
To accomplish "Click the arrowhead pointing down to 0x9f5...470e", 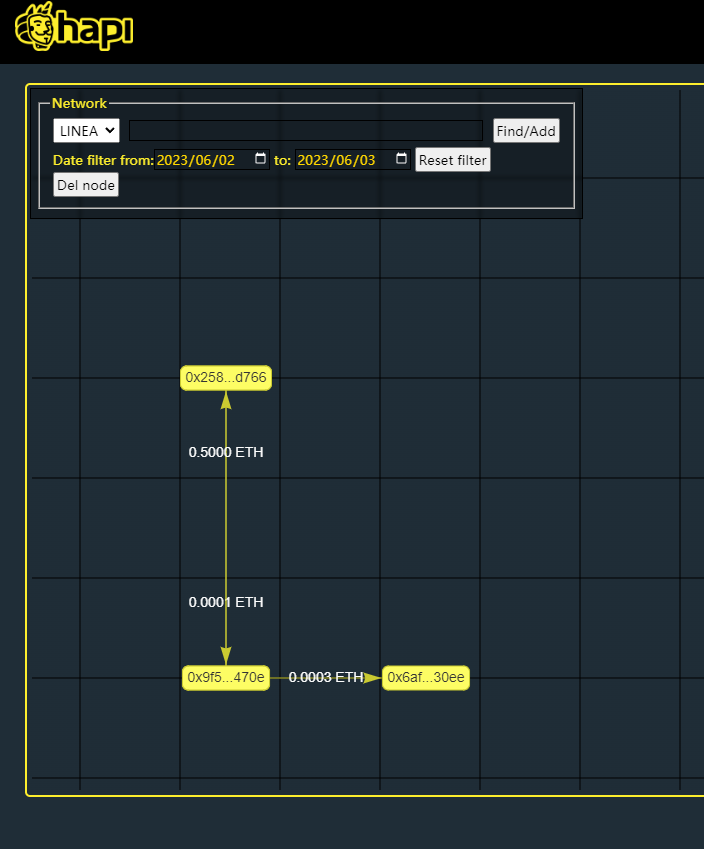I will (x=226, y=655).
